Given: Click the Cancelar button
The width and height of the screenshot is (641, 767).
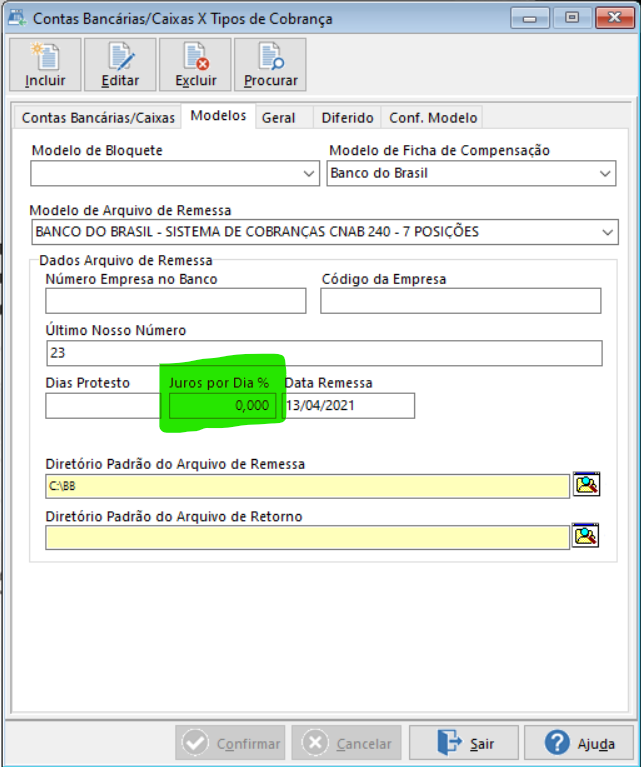Looking at the screenshot, I should tap(346, 743).
